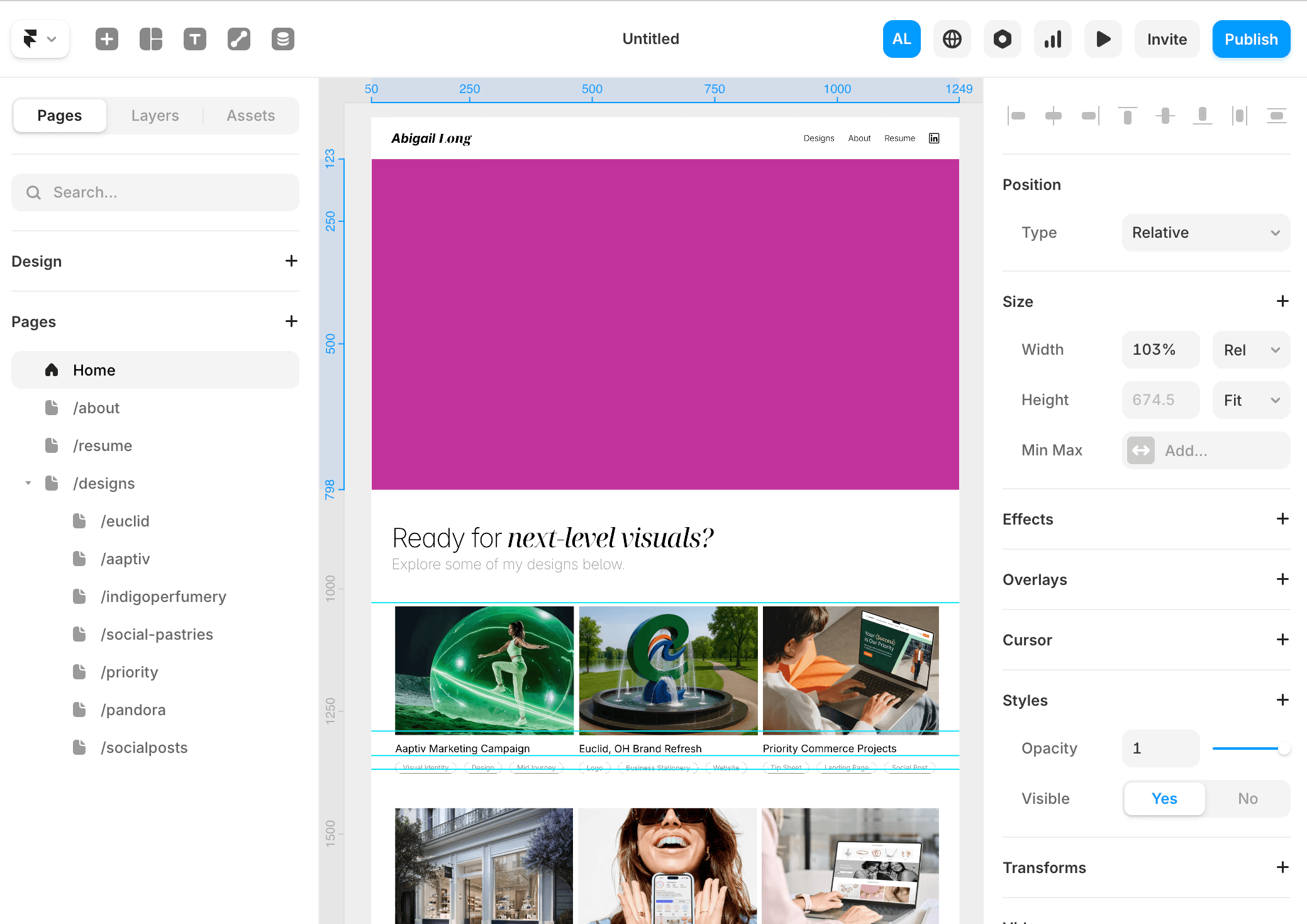Click the globe localization icon
Screen dimensions: 1307x924
coord(952,39)
